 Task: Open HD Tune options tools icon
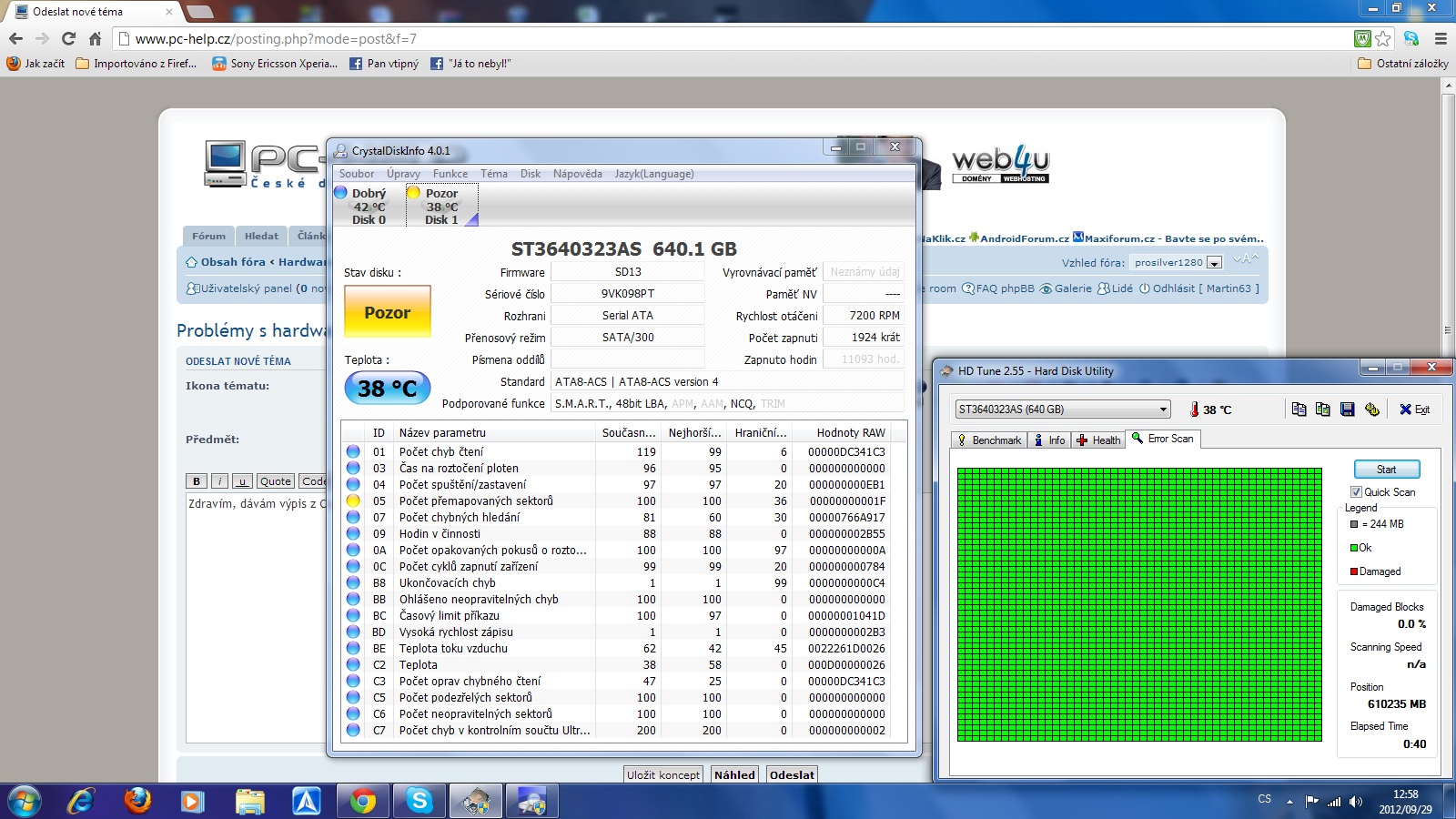coord(1372,409)
